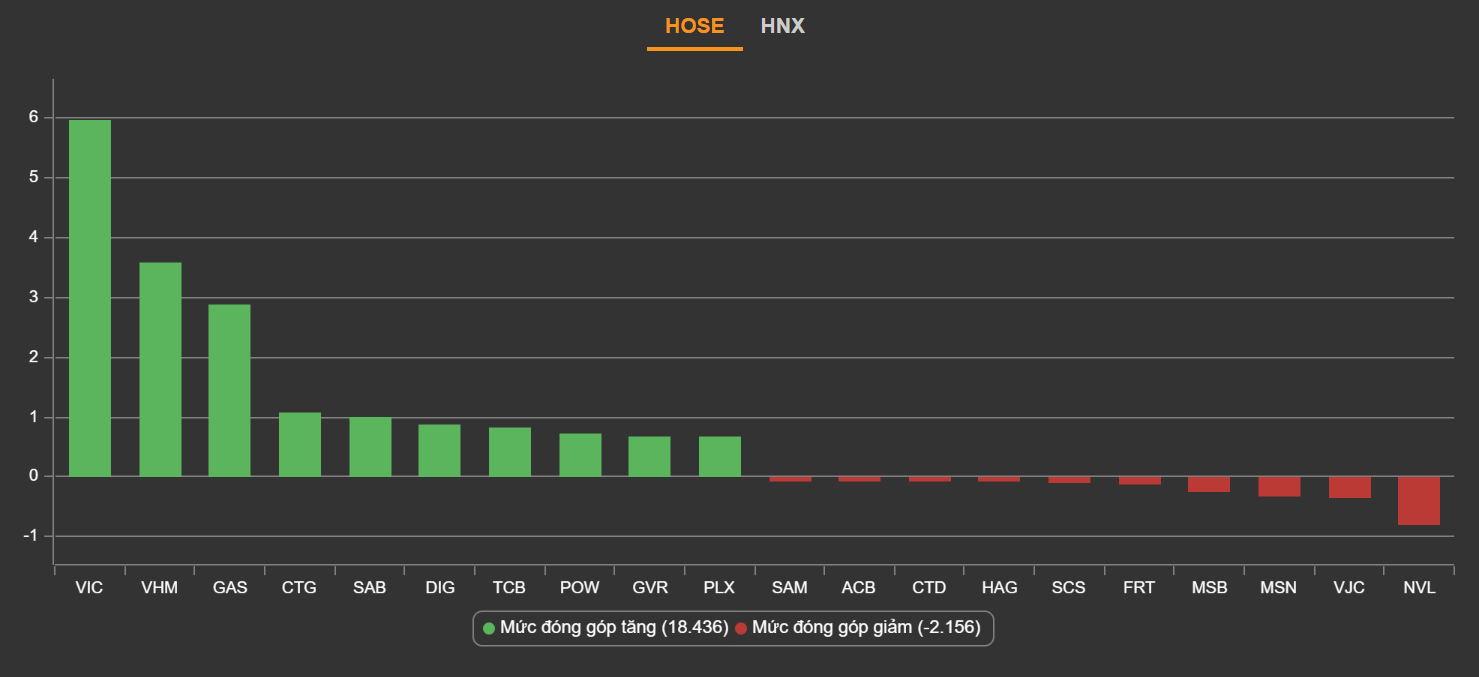
Task: Select the DIG bar
Action: tap(439, 450)
